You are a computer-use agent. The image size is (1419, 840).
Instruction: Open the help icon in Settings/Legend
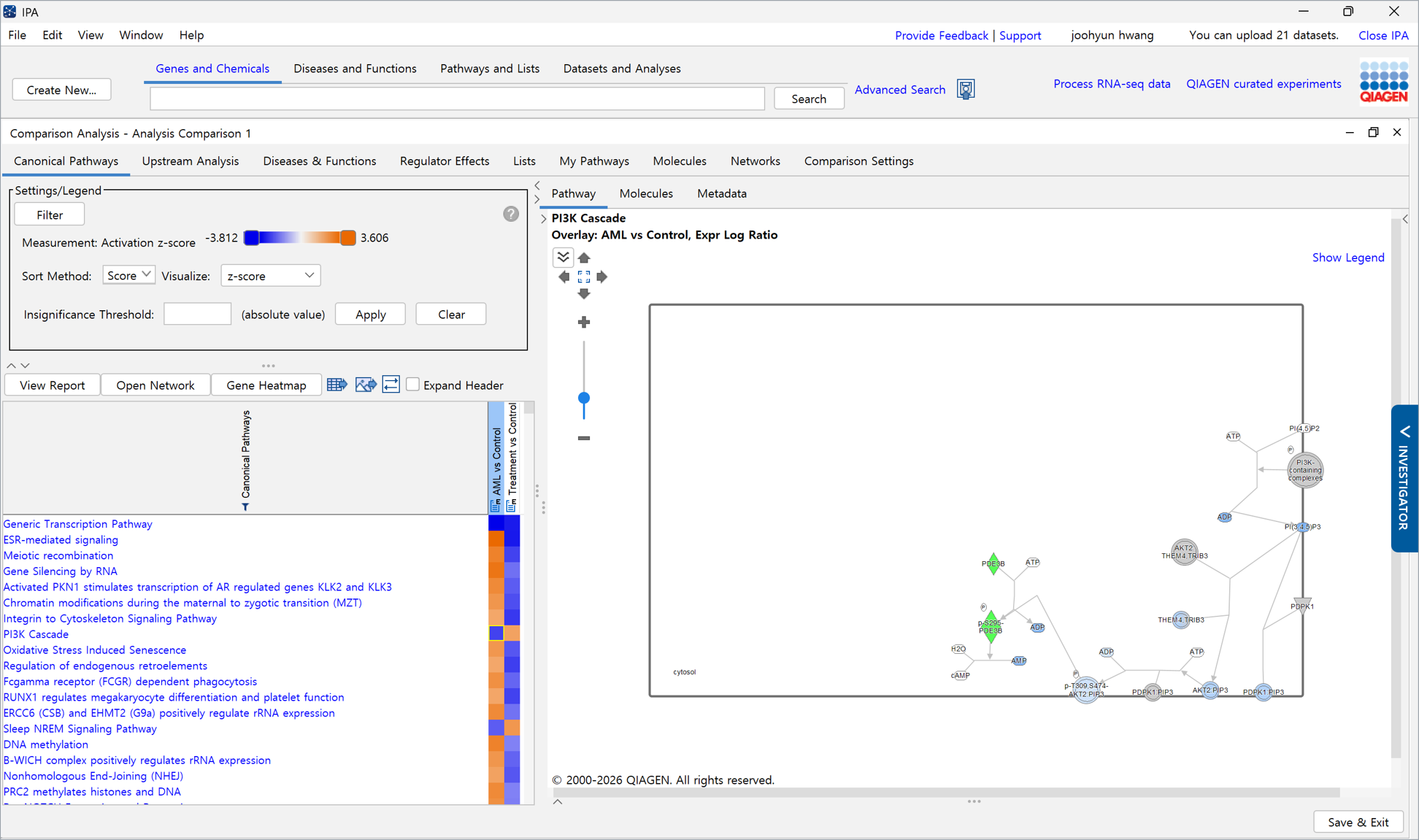[511, 214]
